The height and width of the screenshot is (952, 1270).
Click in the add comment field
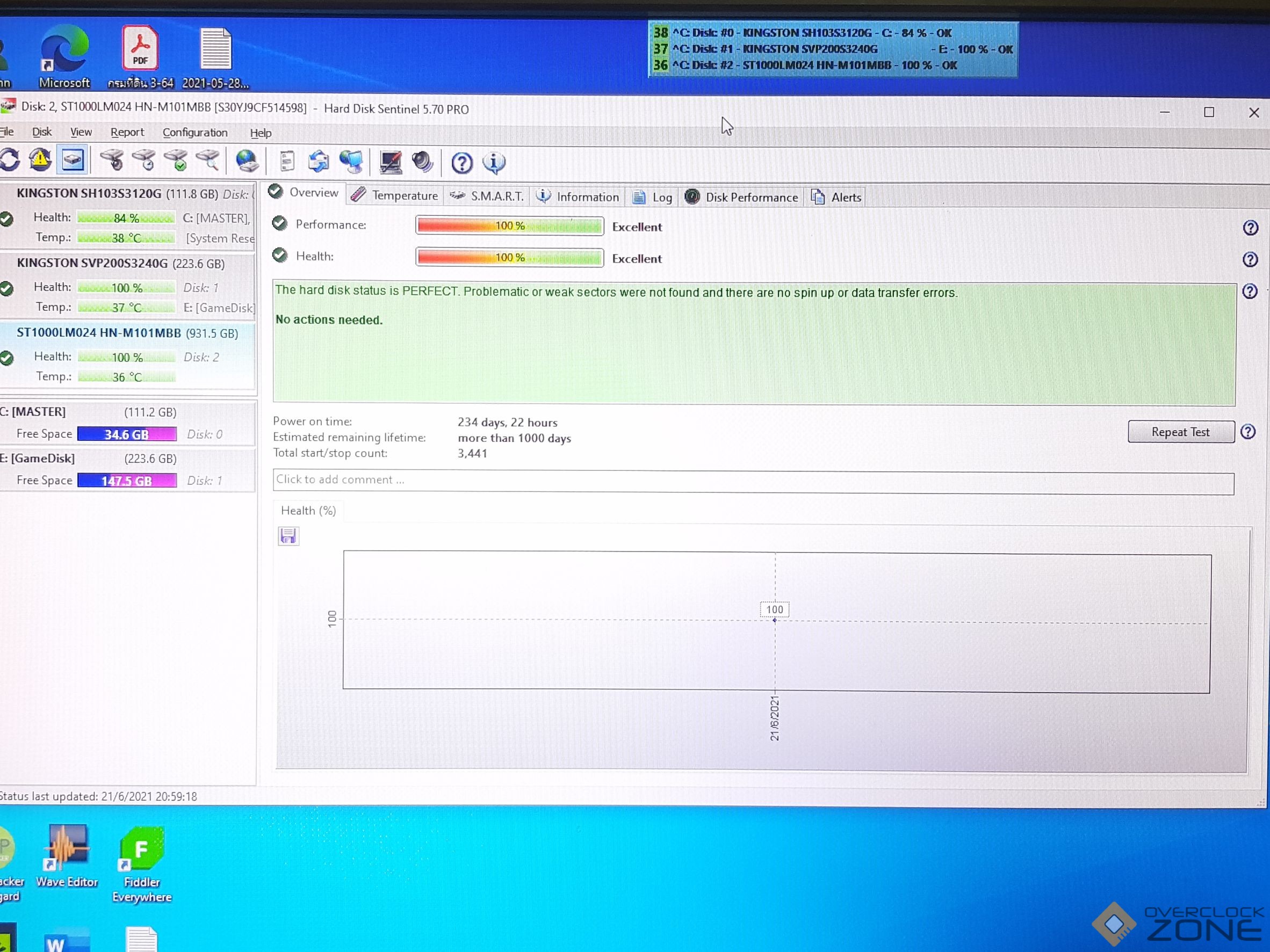point(753,481)
